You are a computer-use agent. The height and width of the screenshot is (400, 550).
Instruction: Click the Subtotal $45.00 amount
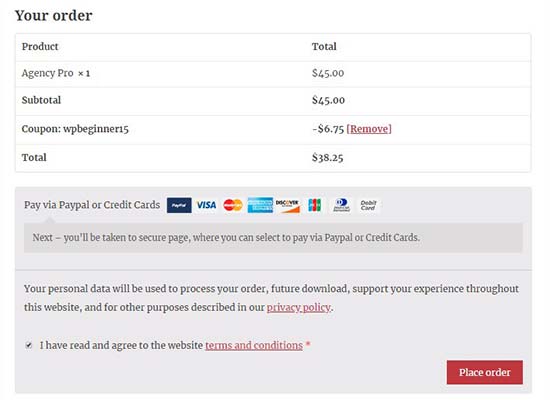[328, 100]
